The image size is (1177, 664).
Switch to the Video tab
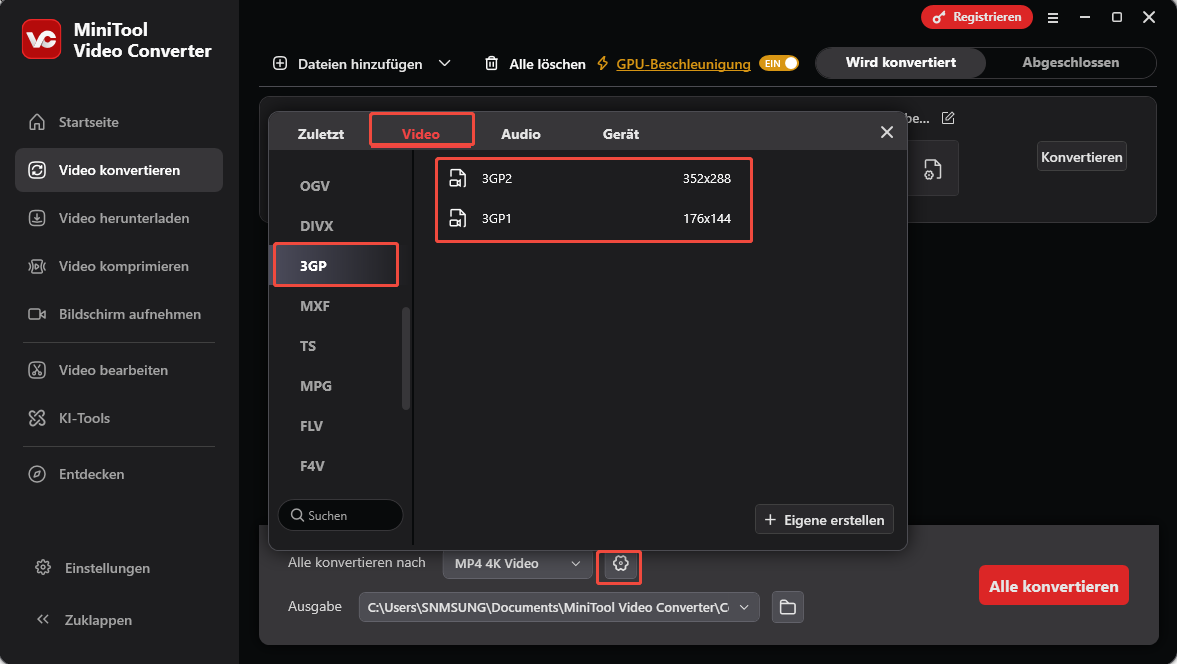click(x=421, y=134)
